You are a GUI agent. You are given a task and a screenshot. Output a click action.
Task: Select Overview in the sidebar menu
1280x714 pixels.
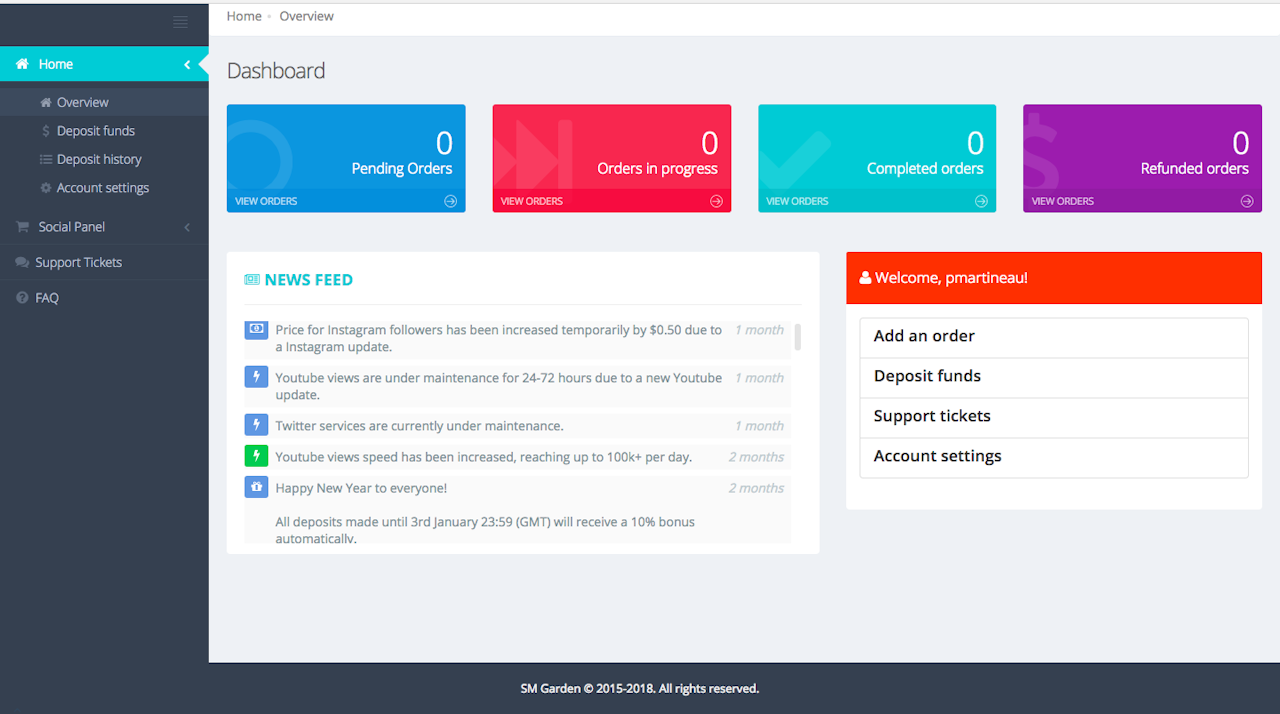click(x=82, y=102)
